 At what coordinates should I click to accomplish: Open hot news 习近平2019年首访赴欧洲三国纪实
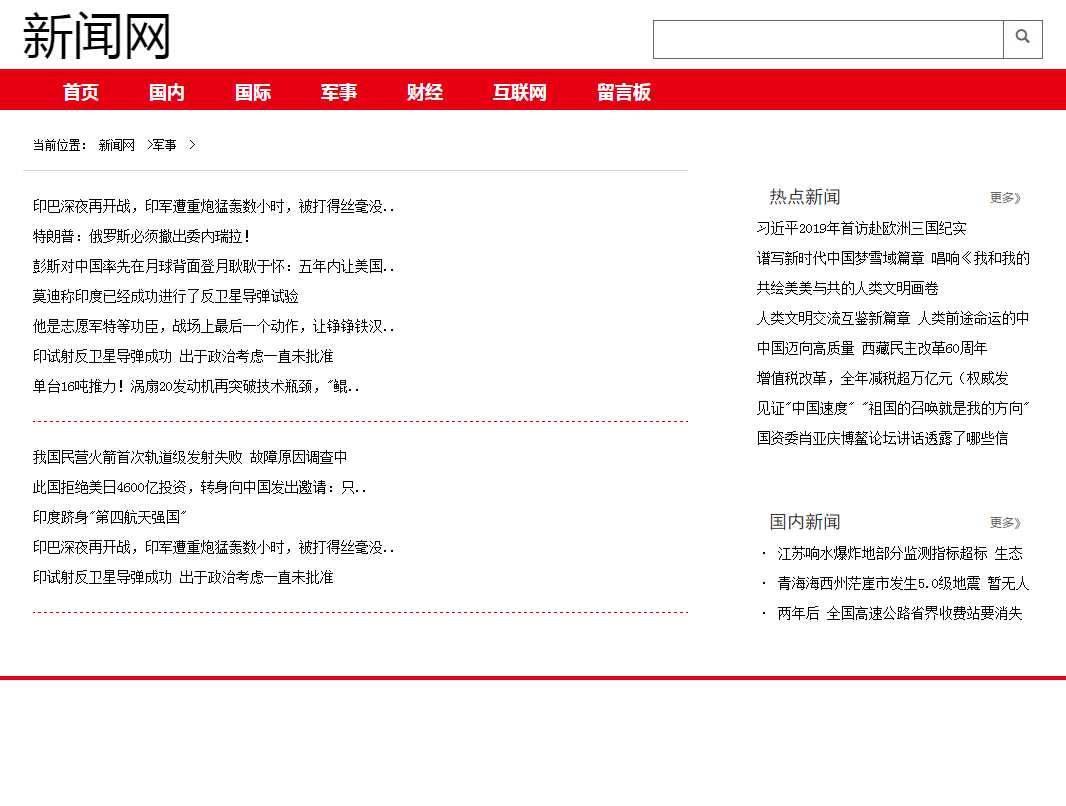point(862,229)
